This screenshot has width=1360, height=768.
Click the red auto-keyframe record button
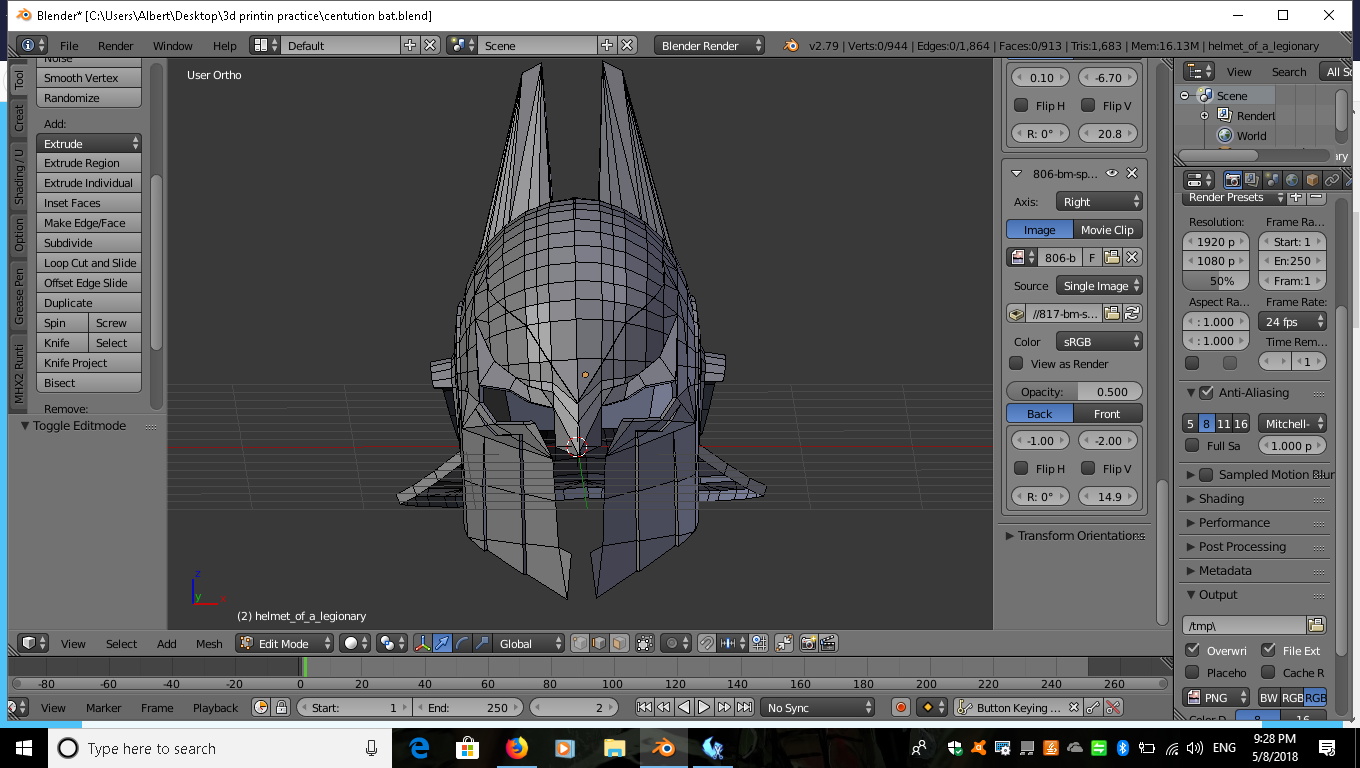900,707
